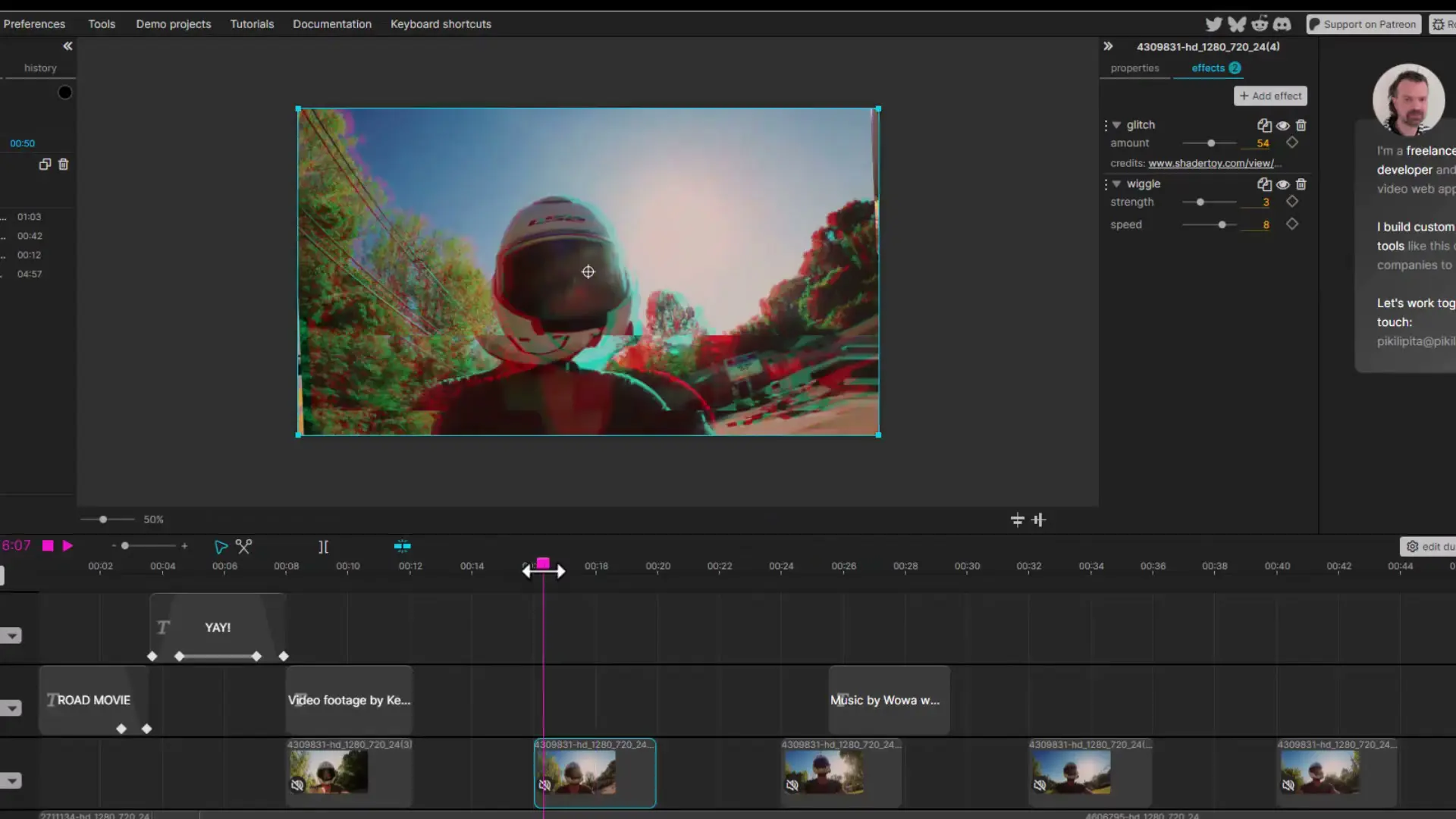Duplicate the wiggle effect using copy icon
The height and width of the screenshot is (819, 1456).
coord(1263,184)
